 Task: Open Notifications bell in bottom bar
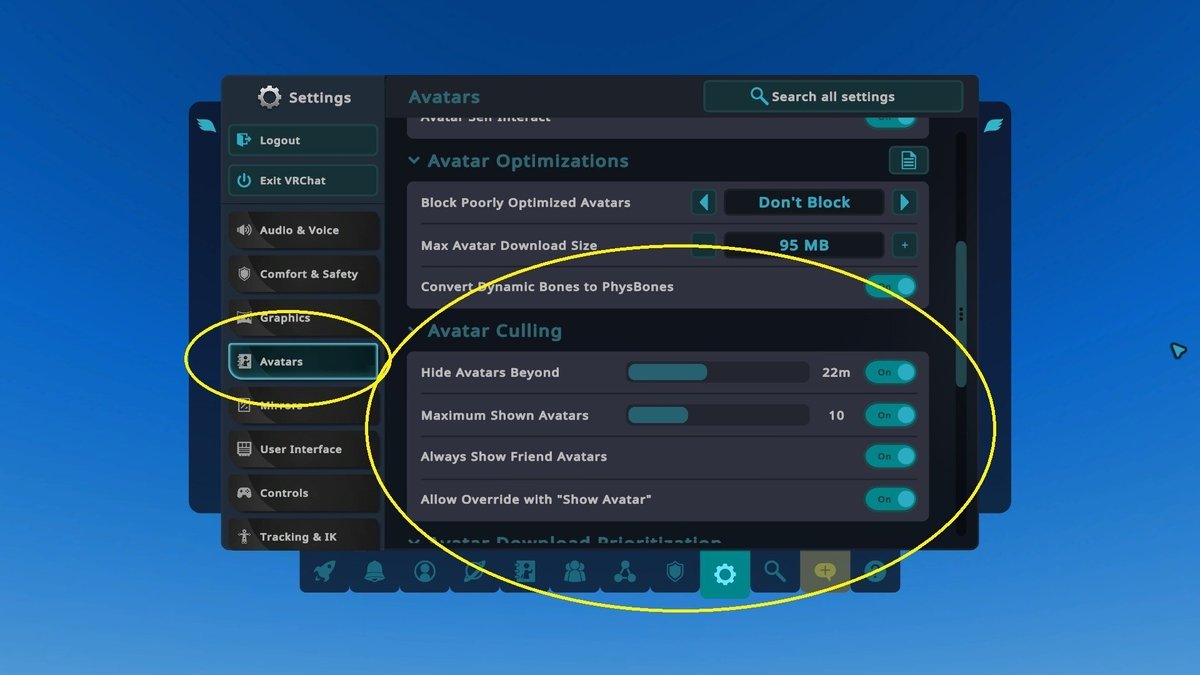point(375,572)
